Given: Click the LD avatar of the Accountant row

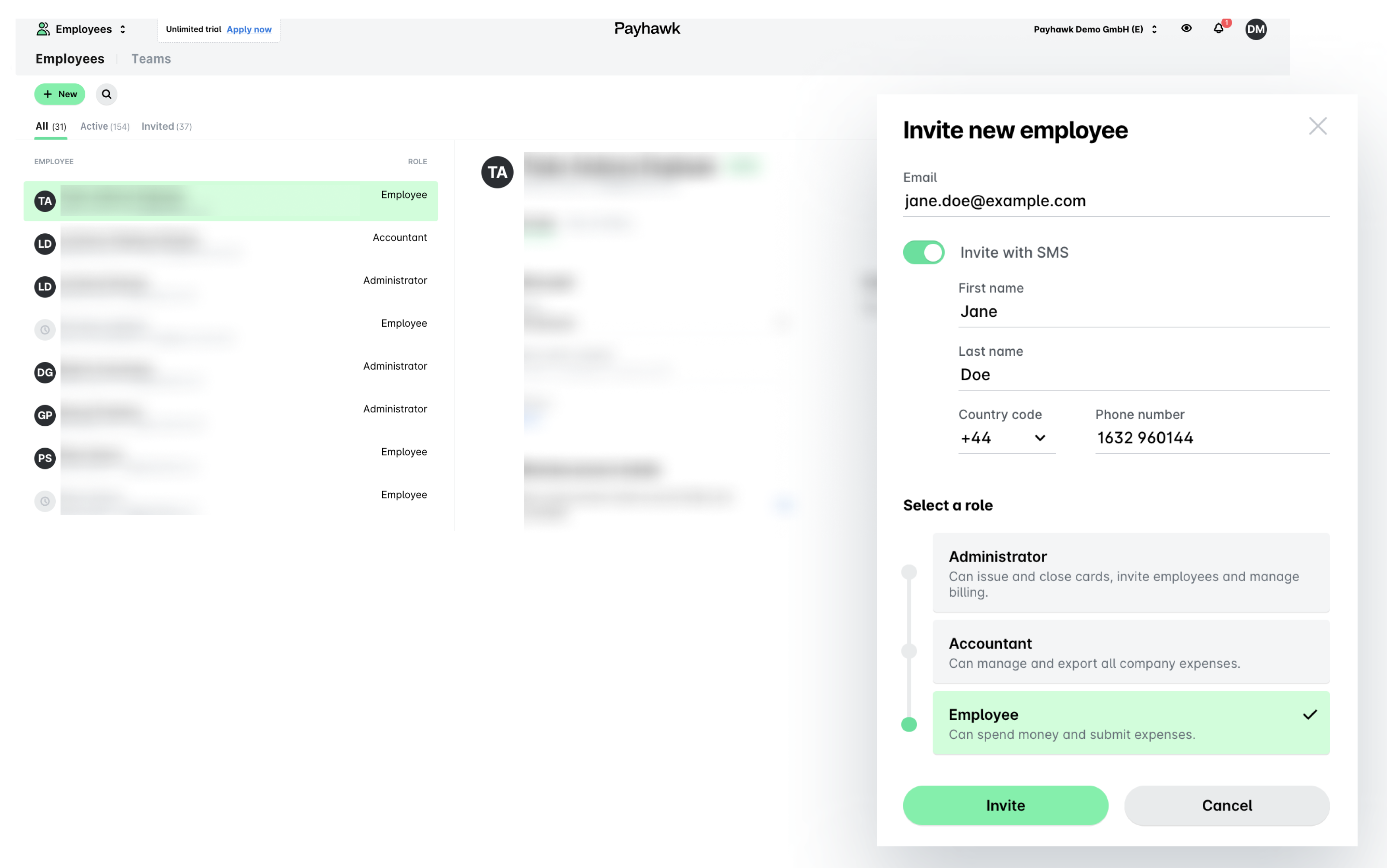Looking at the screenshot, I should click(x=45, y=244).
